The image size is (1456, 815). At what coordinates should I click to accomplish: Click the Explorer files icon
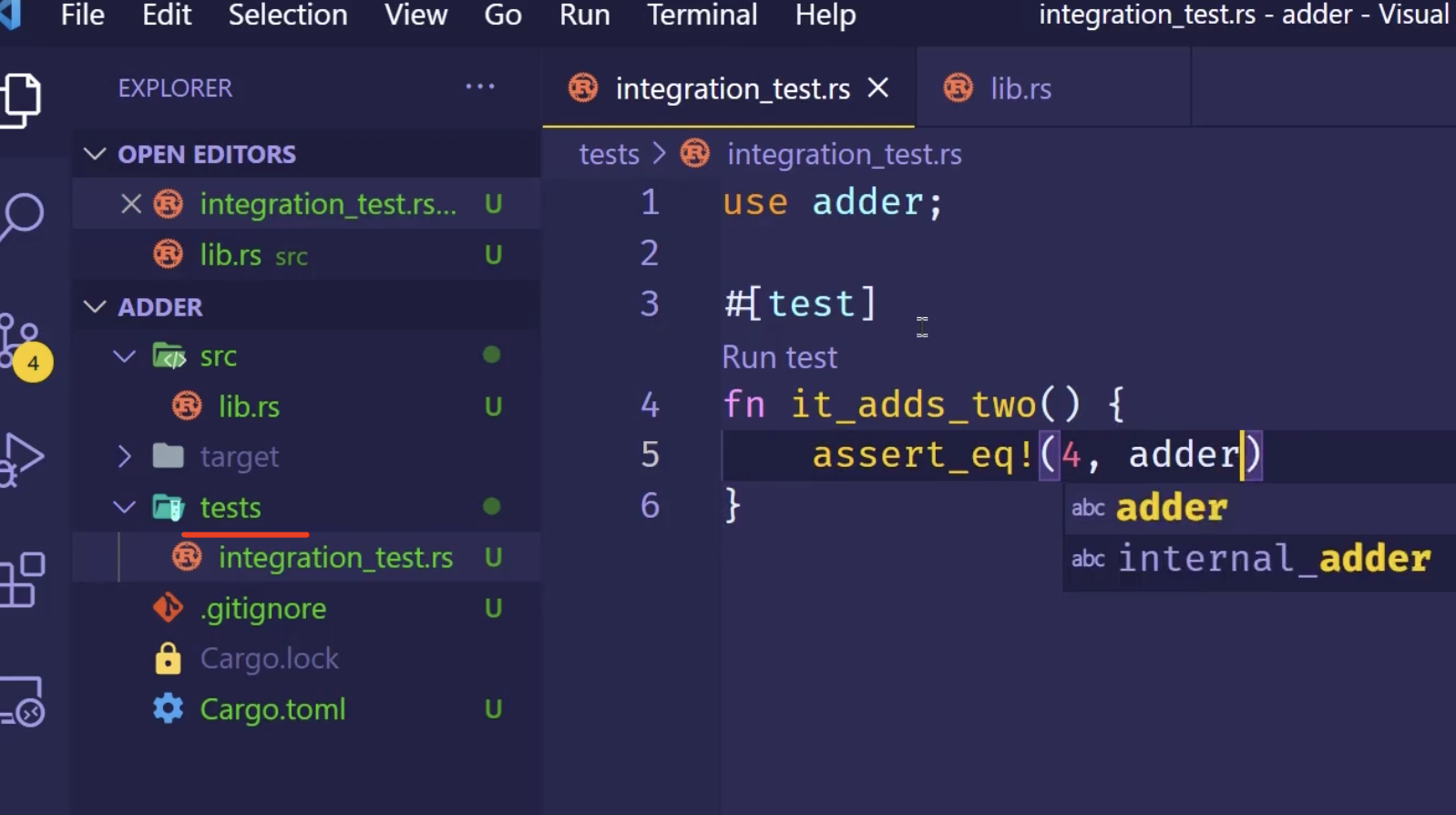click(x=22, y=98)
